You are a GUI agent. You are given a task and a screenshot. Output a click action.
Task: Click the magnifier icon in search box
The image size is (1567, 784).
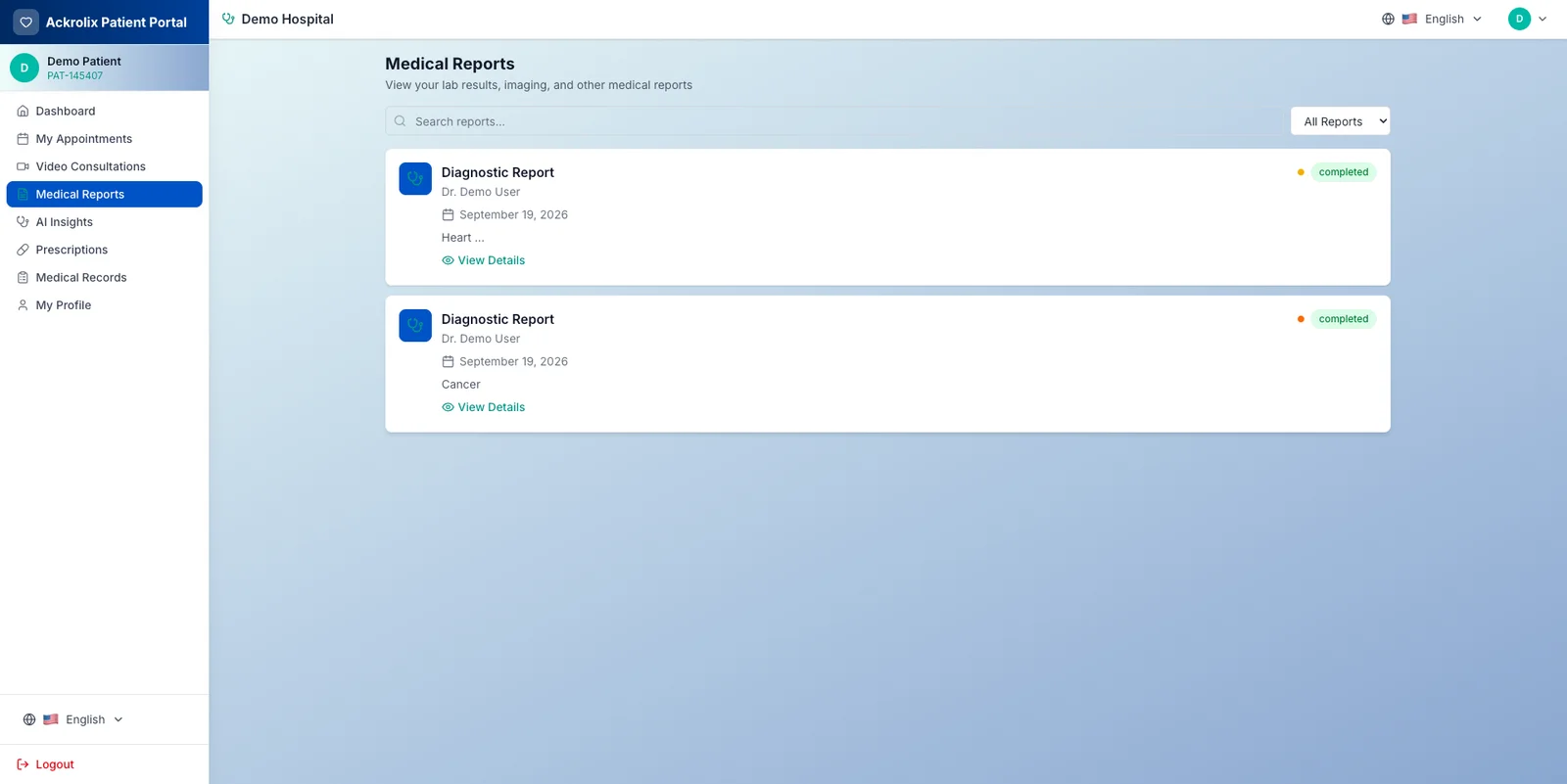[400, 121]
